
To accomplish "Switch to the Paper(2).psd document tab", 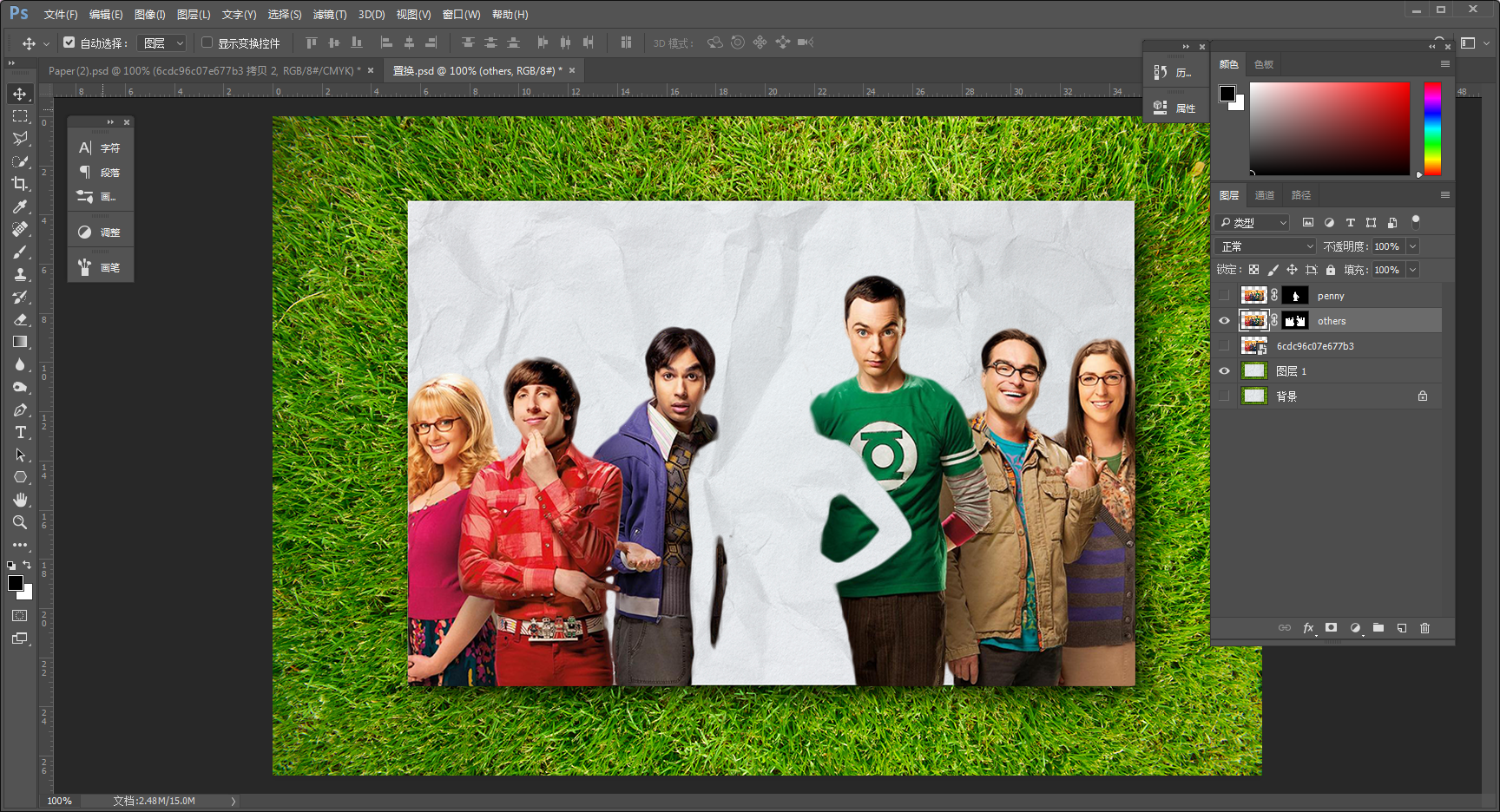I will [206, 71].
